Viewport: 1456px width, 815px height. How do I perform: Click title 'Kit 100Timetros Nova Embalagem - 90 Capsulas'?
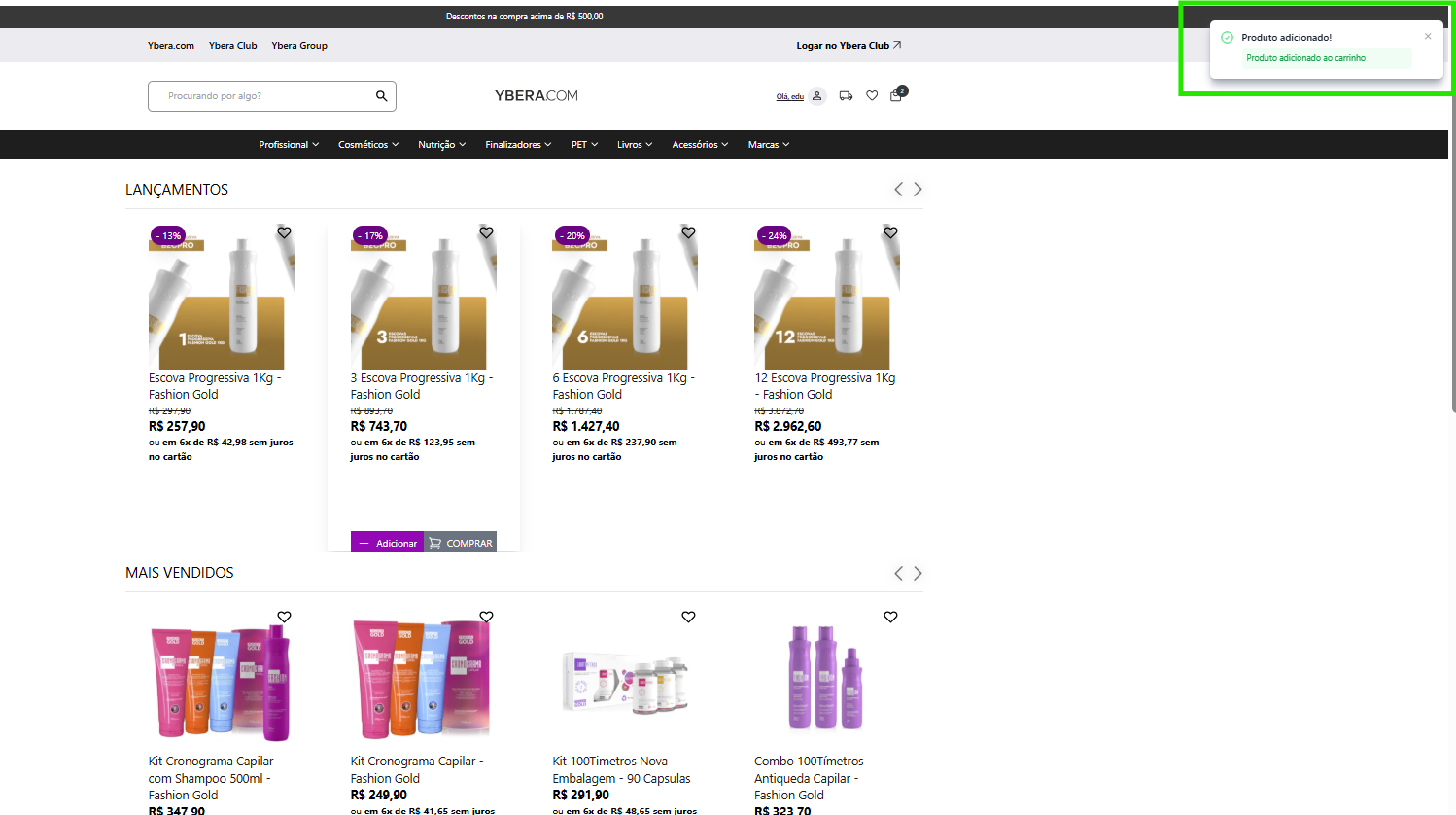(622, 770)
